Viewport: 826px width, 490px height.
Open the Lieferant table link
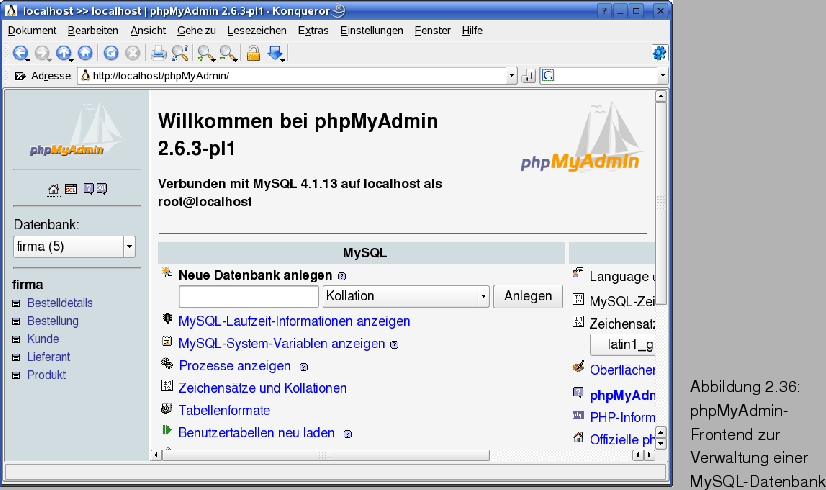point(48,357)
